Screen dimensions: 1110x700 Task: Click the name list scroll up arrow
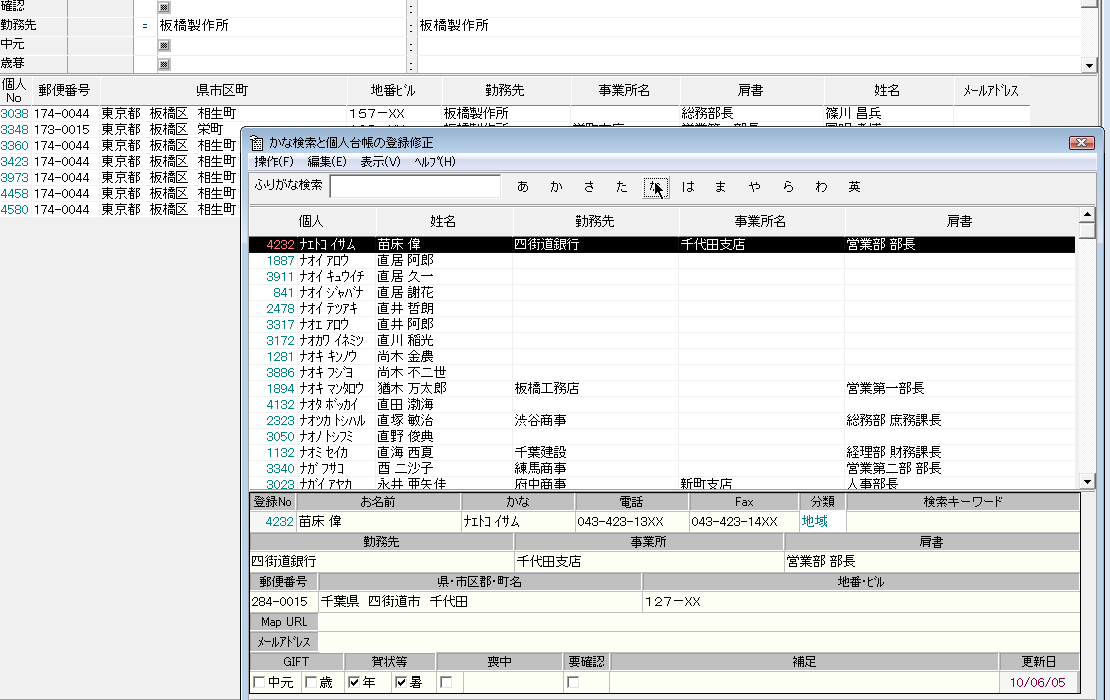[x=1087, y=214]
